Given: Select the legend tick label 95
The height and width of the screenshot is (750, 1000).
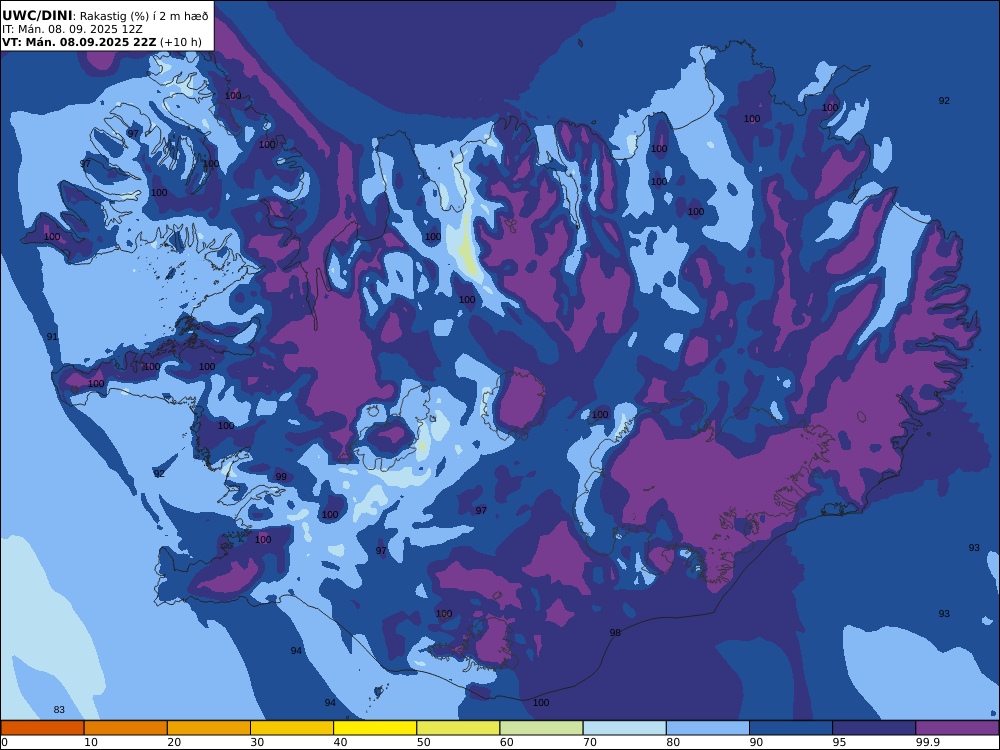Looking at the screenshot, I should coord(839,742).
